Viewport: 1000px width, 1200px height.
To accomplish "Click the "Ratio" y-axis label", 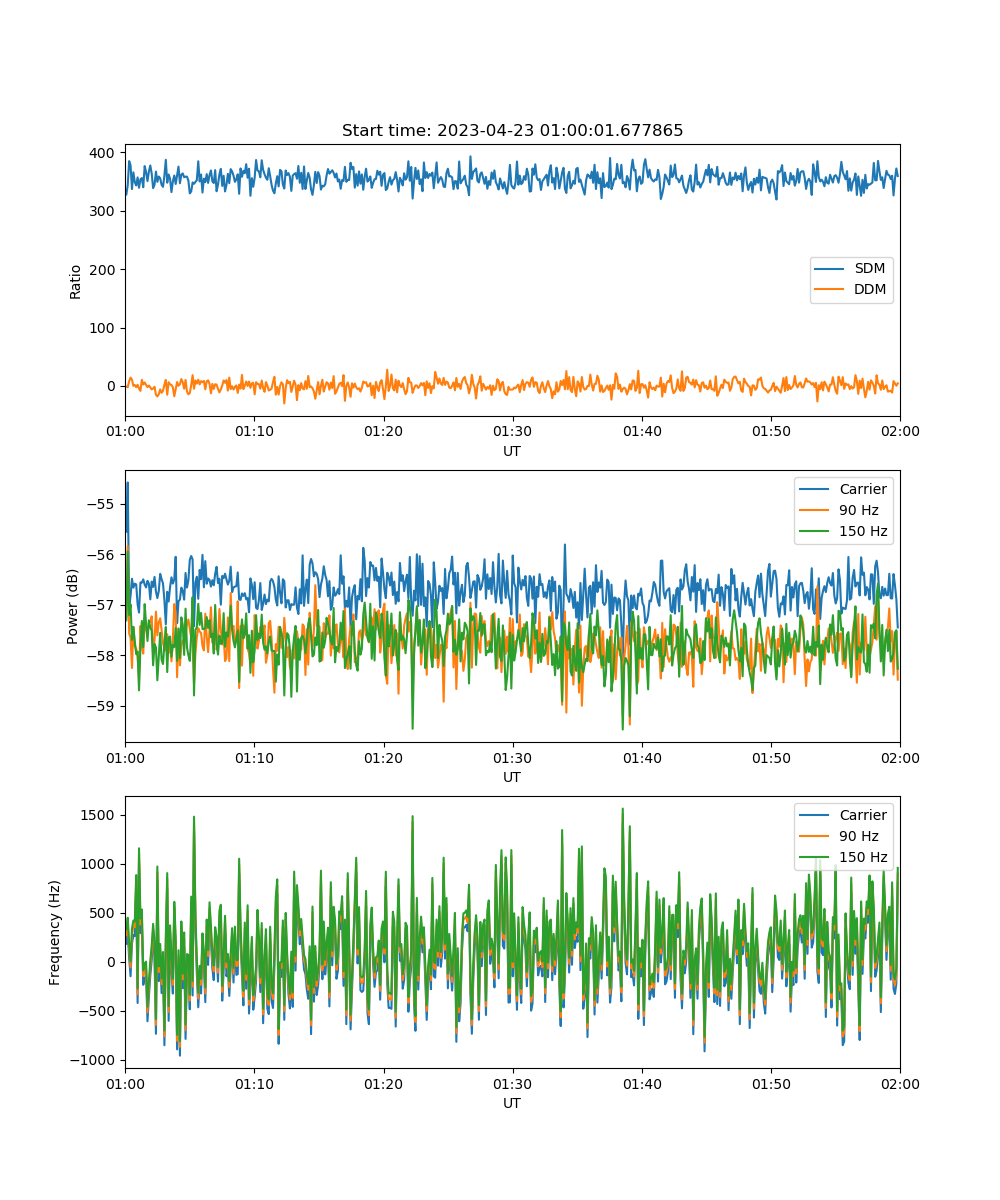I will tap(76, 280).
